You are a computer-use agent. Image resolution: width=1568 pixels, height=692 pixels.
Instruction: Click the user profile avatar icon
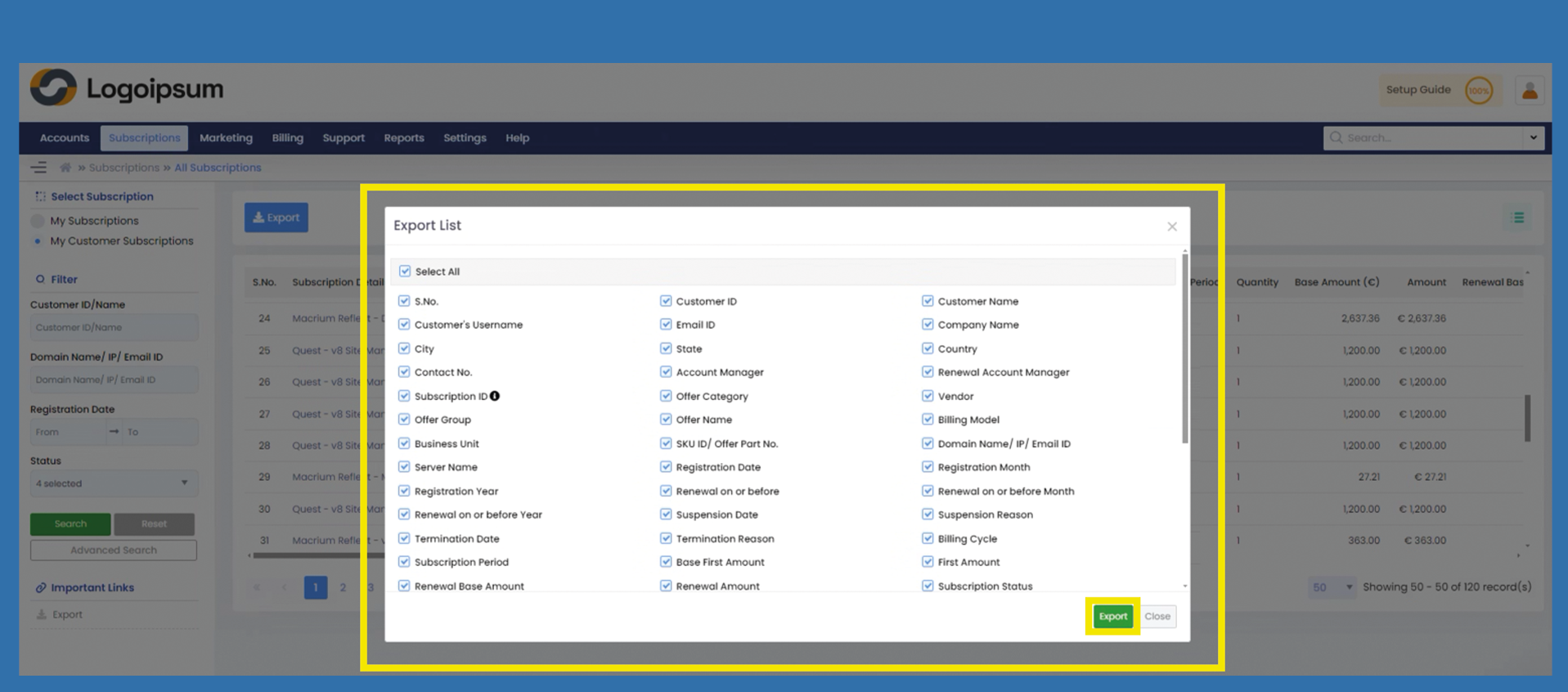(x=1529, y=91)
